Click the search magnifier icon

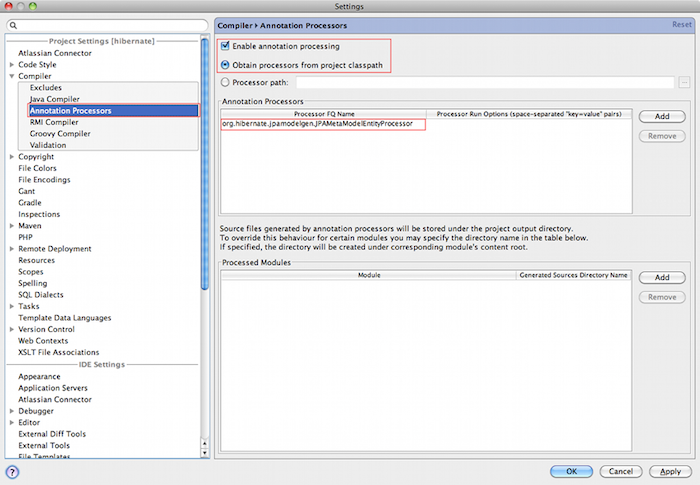pyautogui.click(x=14, y=24)
